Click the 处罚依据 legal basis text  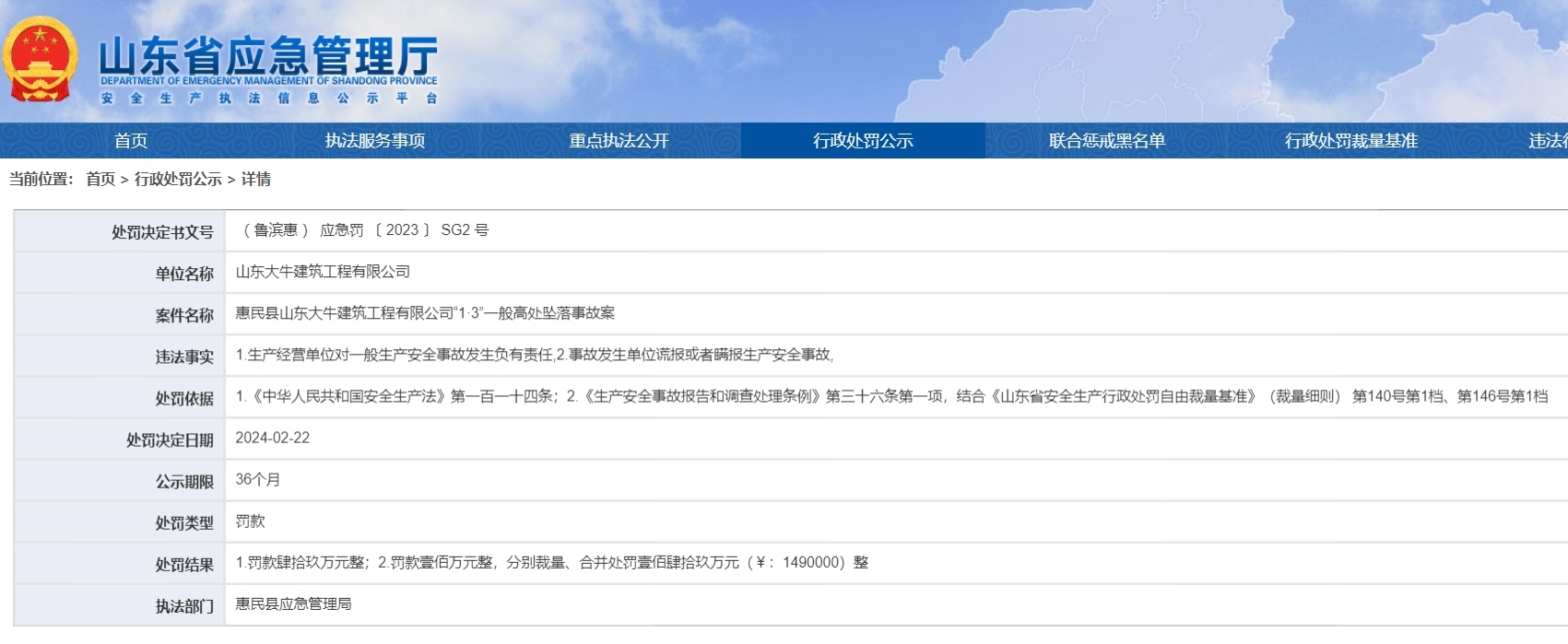click(890, 396)
